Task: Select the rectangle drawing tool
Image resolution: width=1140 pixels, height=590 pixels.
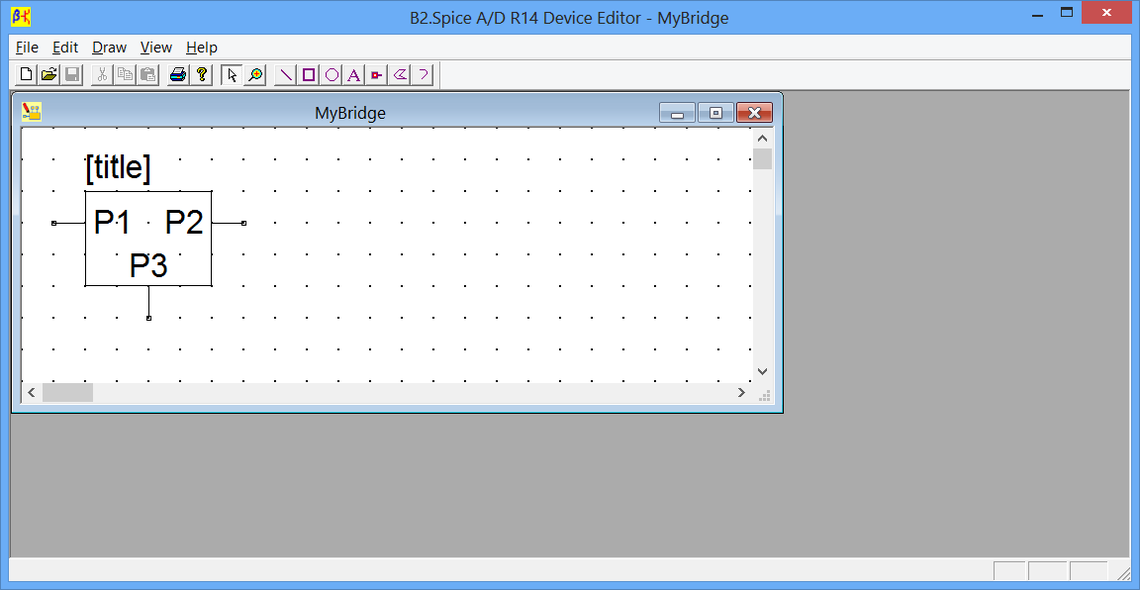Action: click(307, 74)
